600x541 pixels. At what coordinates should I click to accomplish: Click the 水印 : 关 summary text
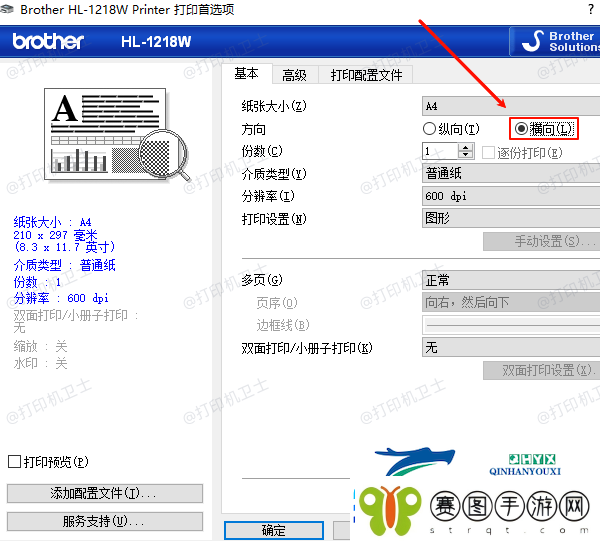pyautogui.click(x=40, y=363)
